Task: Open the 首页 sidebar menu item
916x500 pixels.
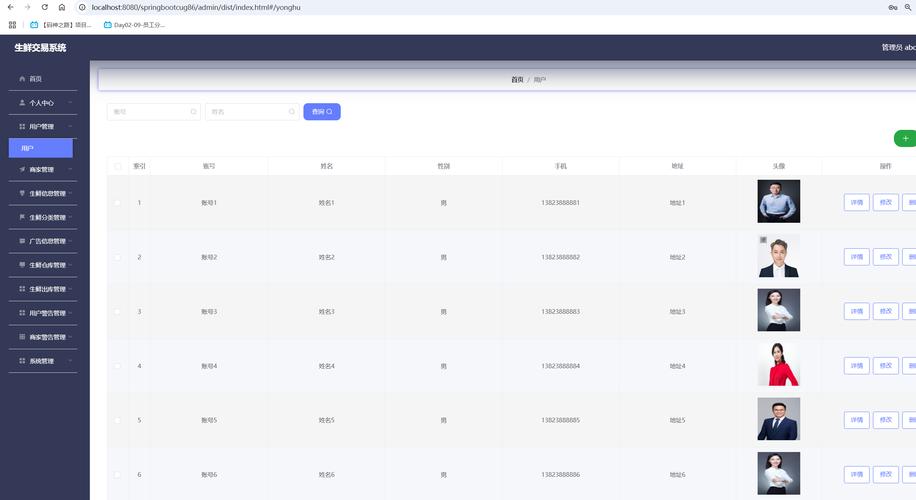Action: click(x=43, y=79)
